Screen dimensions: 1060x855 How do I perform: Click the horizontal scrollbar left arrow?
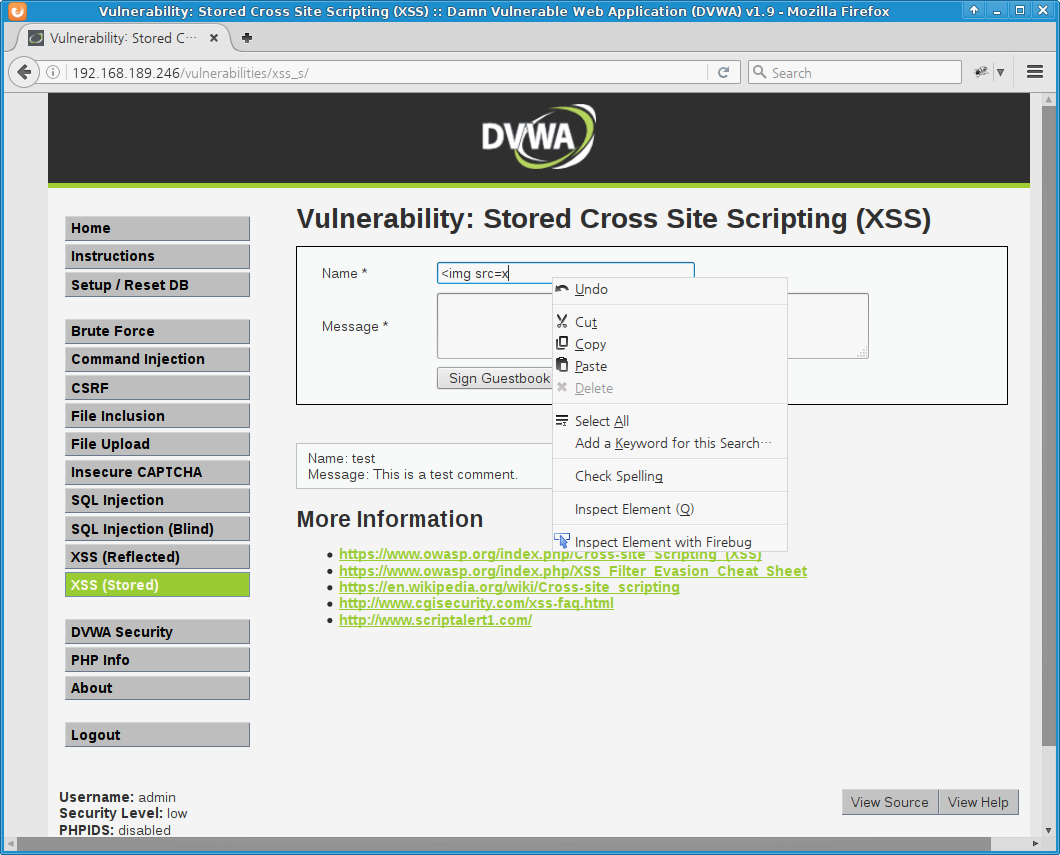click(9, 844)
